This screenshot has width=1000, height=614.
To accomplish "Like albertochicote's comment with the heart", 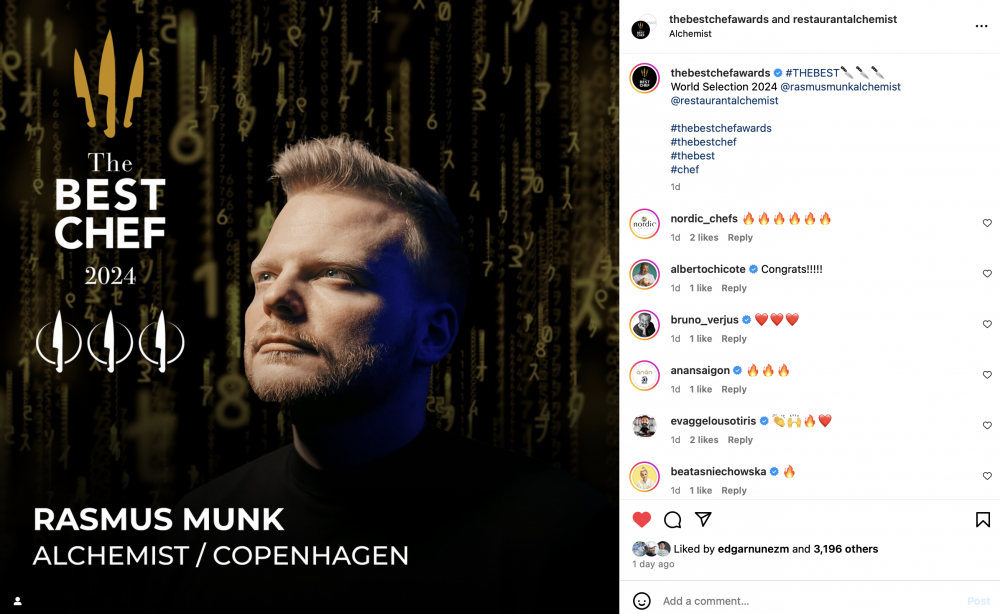I will [x=987, y=274].
